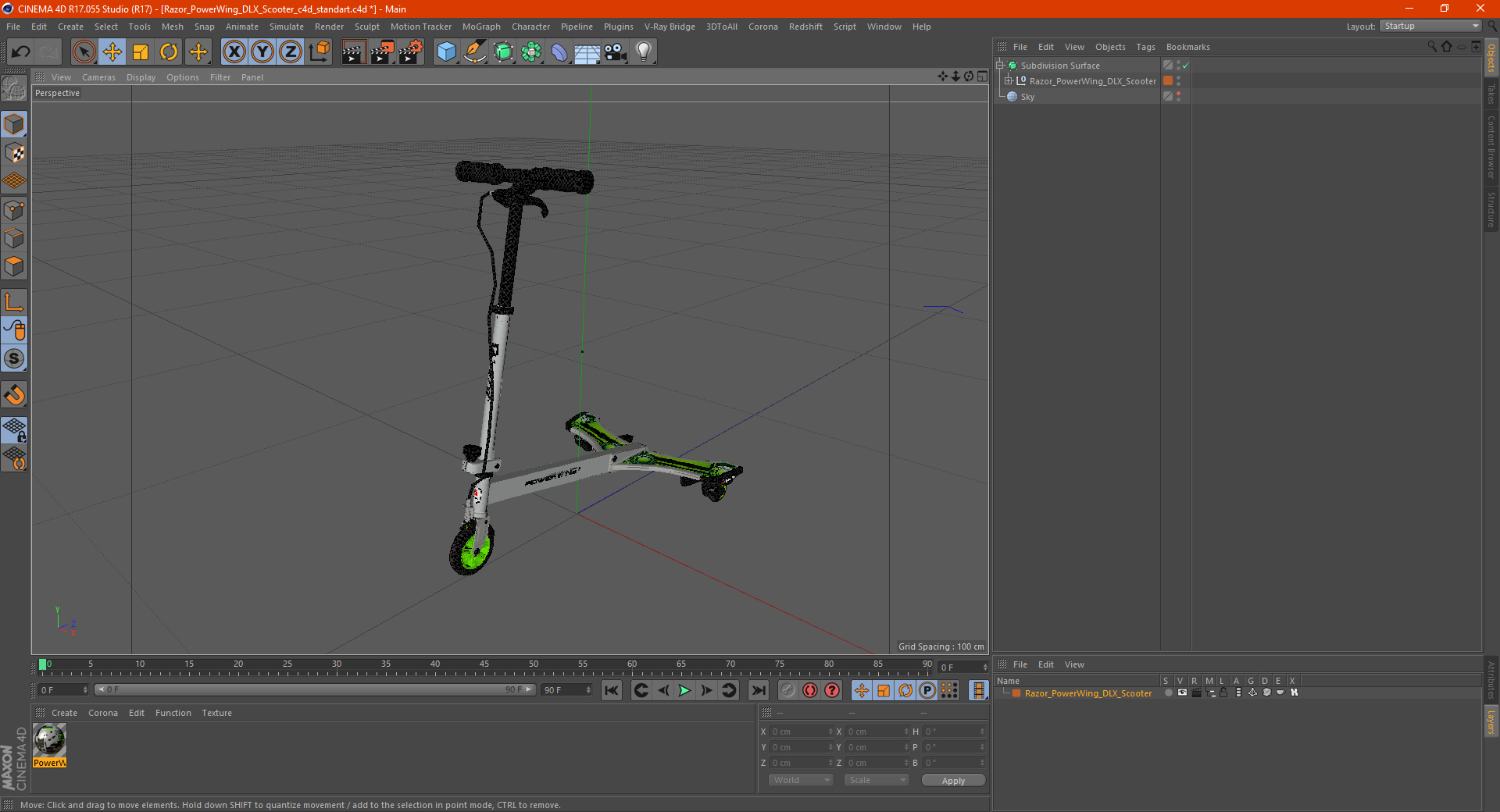Switch to Points mode
The height and width of the screenshot is (812, 1500).
pyautogui.click(x=14, y=210)
